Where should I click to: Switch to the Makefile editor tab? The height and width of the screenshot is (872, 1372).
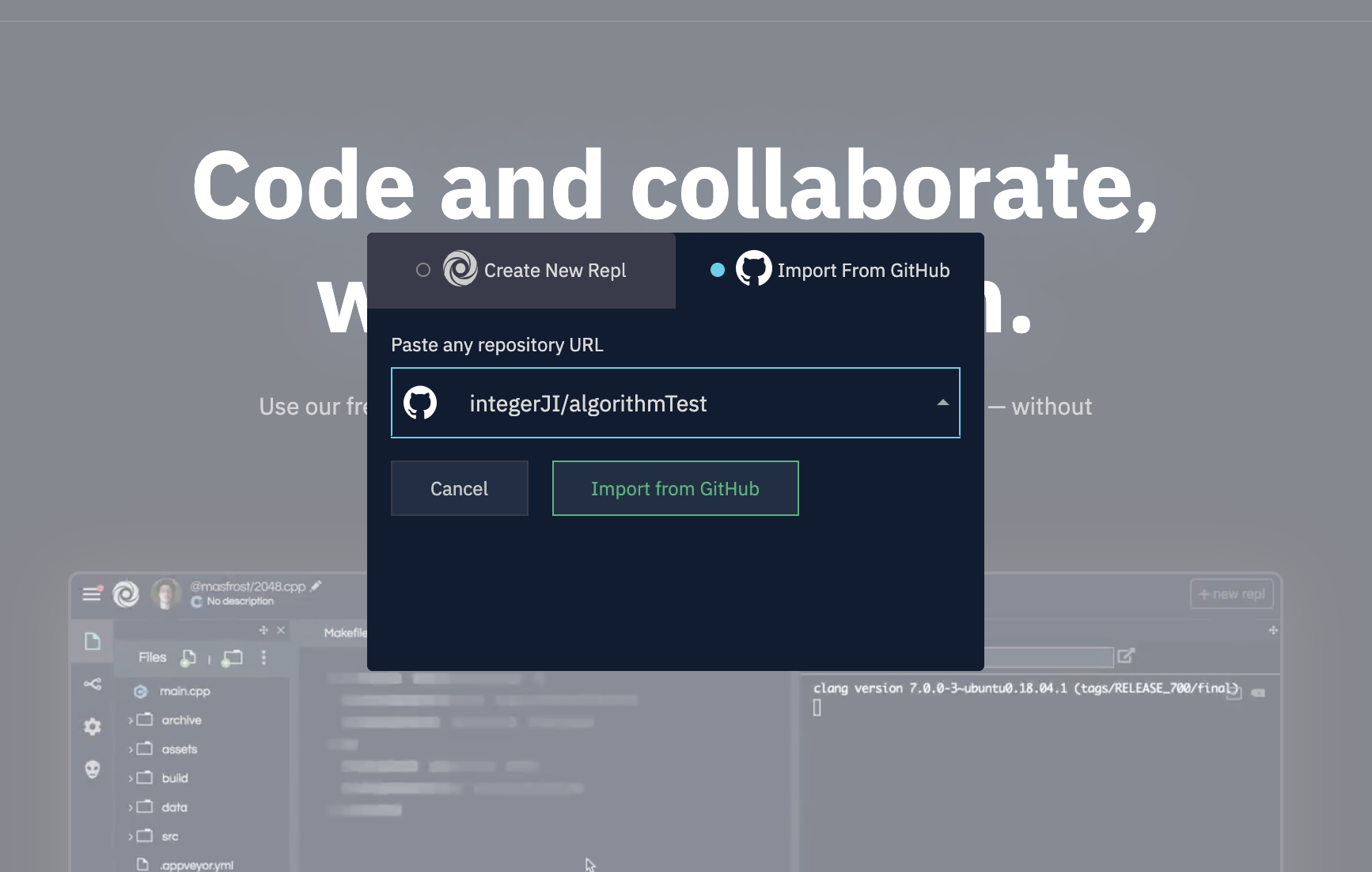pyautogui.click(x=346, y=632)
